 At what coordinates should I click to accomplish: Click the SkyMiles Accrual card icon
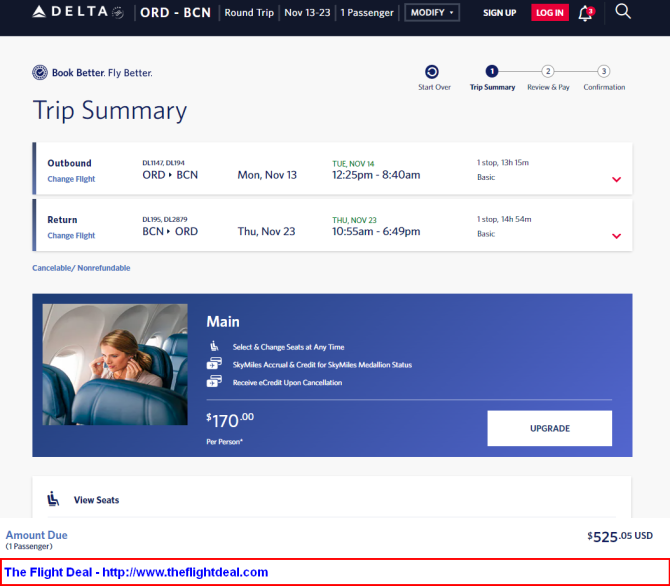(214, 363)
